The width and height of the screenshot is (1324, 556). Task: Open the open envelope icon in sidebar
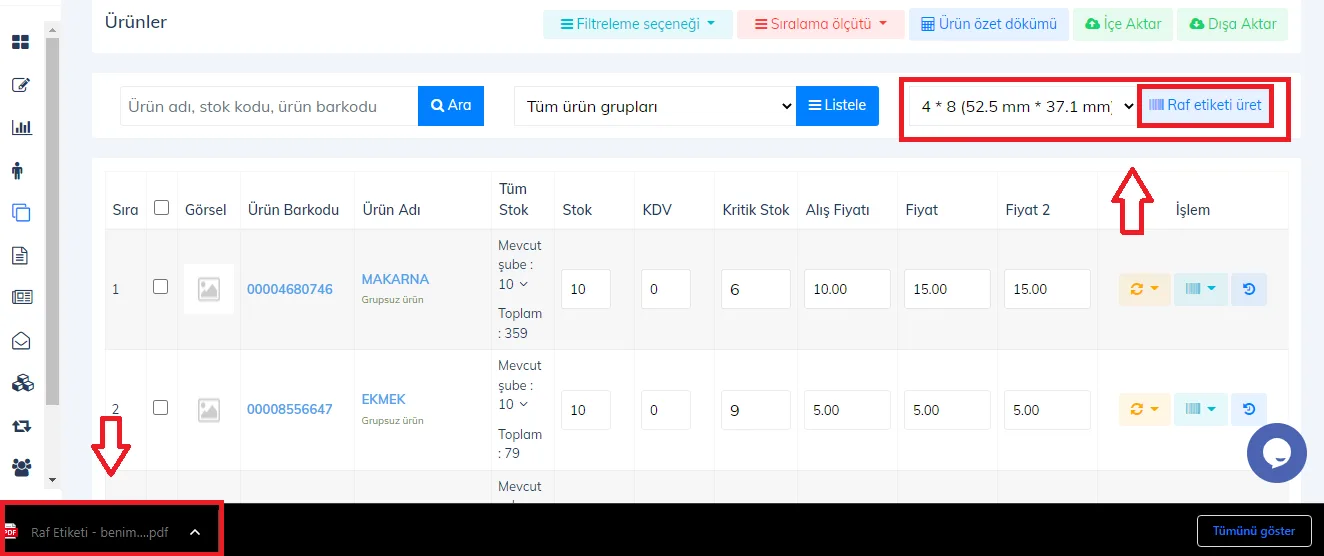pyautogui.click(x=20, y=341)
